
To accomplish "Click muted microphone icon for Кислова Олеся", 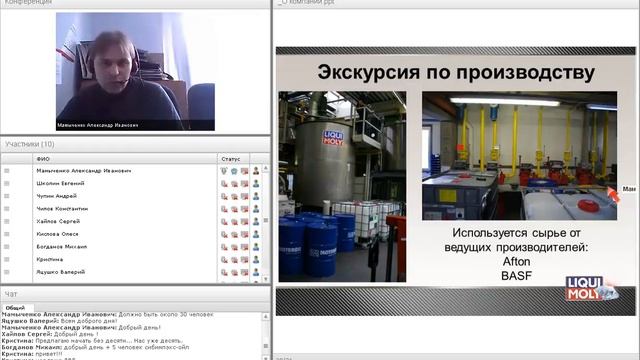I will tap(224, 234).
